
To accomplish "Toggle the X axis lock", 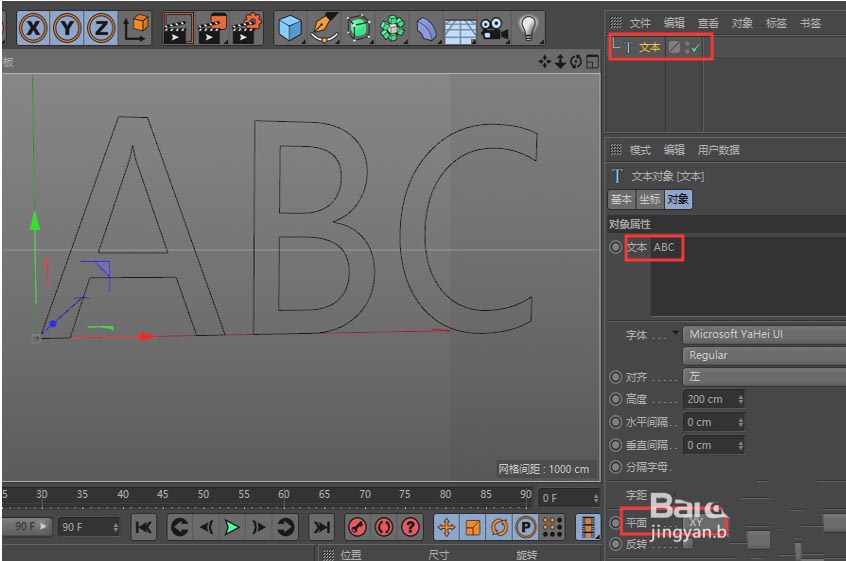I will 34,28.
